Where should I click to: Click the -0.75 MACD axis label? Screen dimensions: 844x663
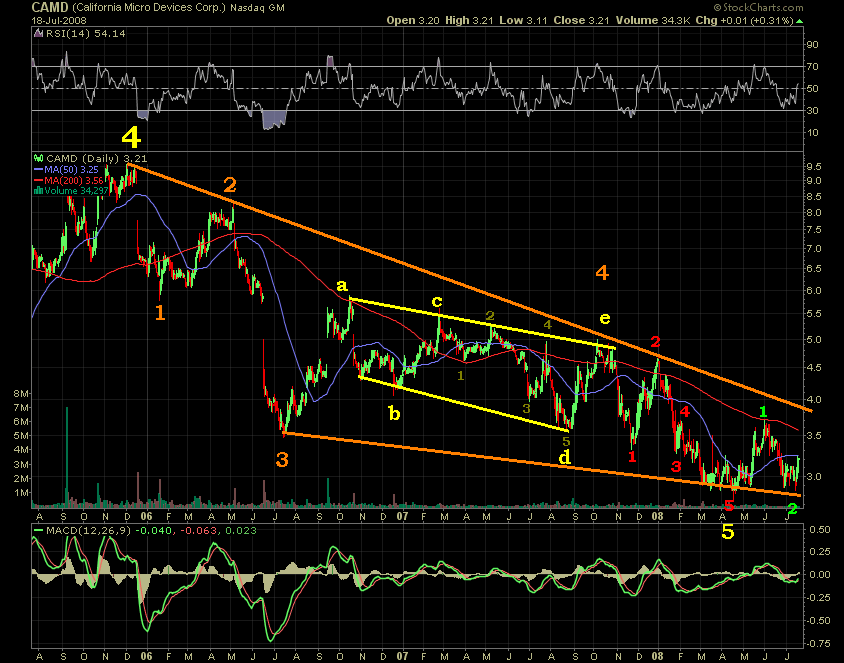pyautogui.click(x=818, y=643)
